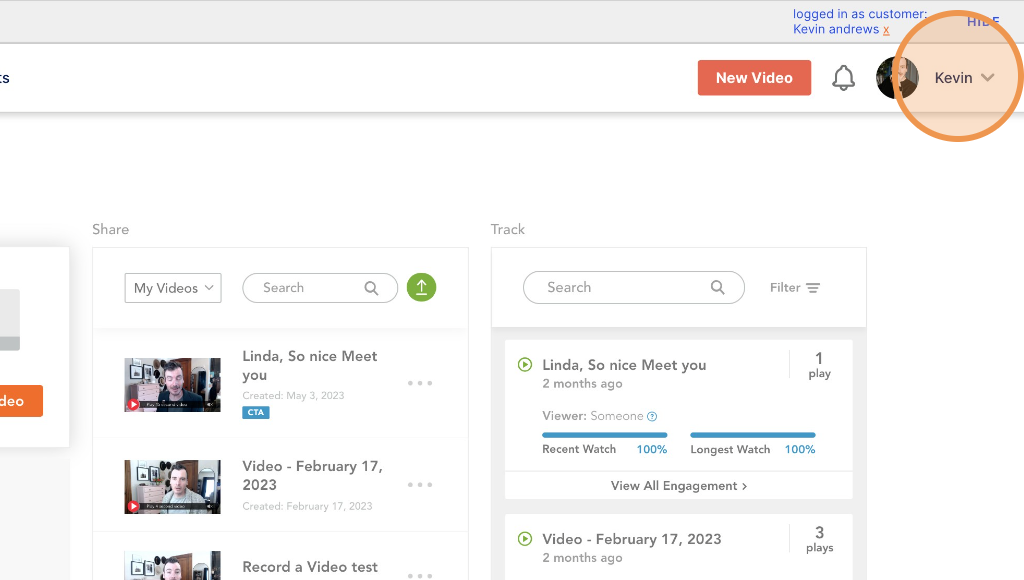Click the Viewer help question mark icon
The height and width of the screenshot is (580, 1024).
(x=652, y=416)
